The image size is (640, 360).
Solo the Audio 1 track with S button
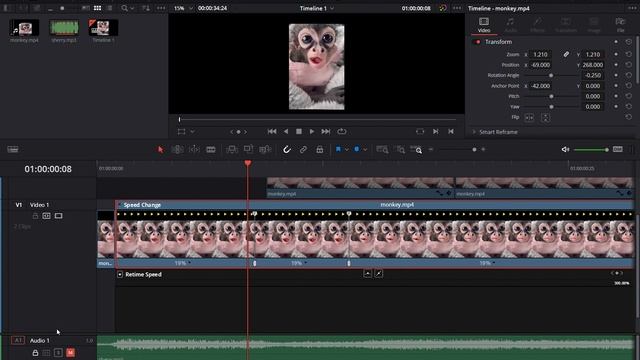(x=58, y=352)
